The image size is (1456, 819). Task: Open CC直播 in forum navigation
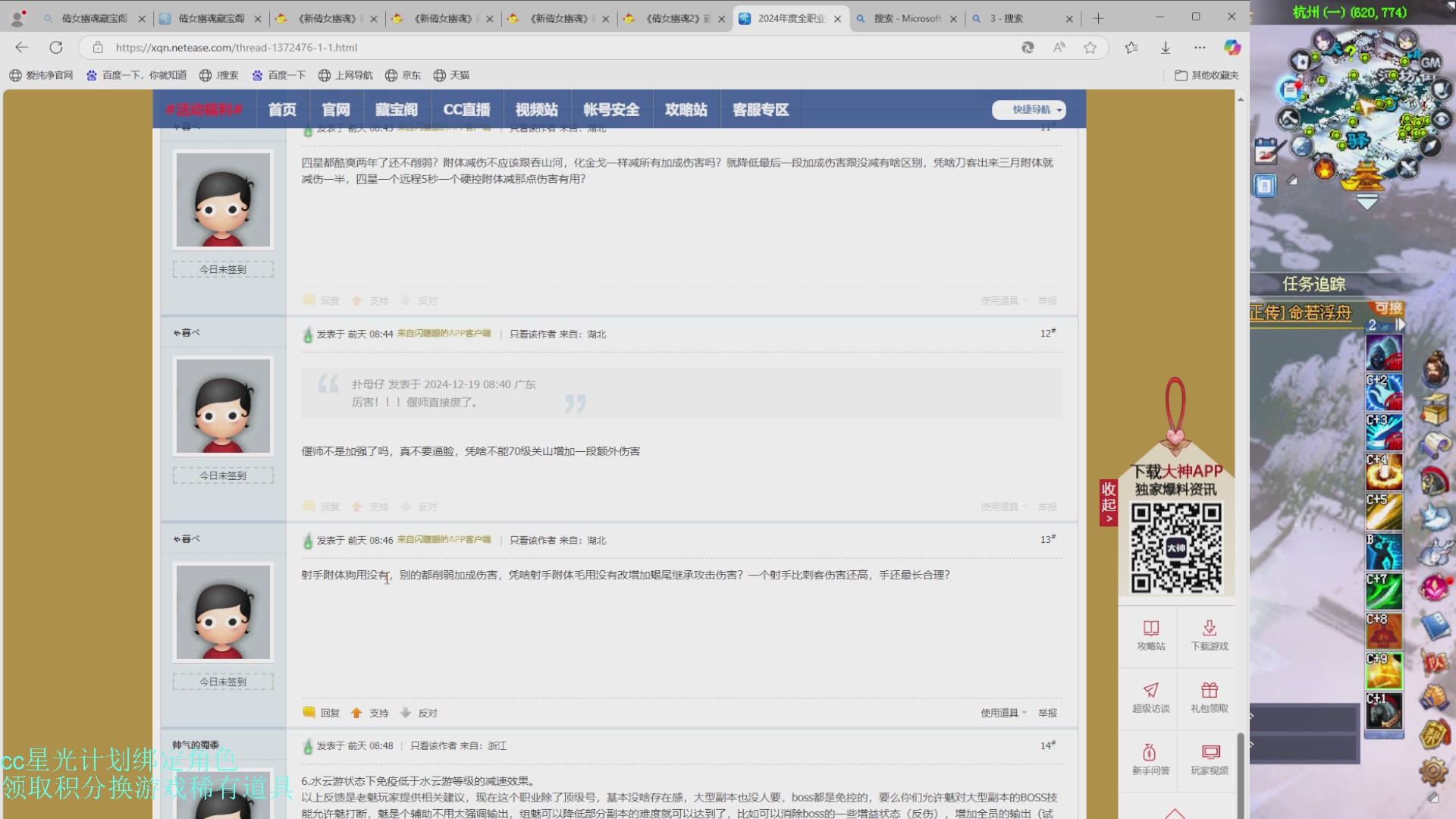(x=466, y=110)
